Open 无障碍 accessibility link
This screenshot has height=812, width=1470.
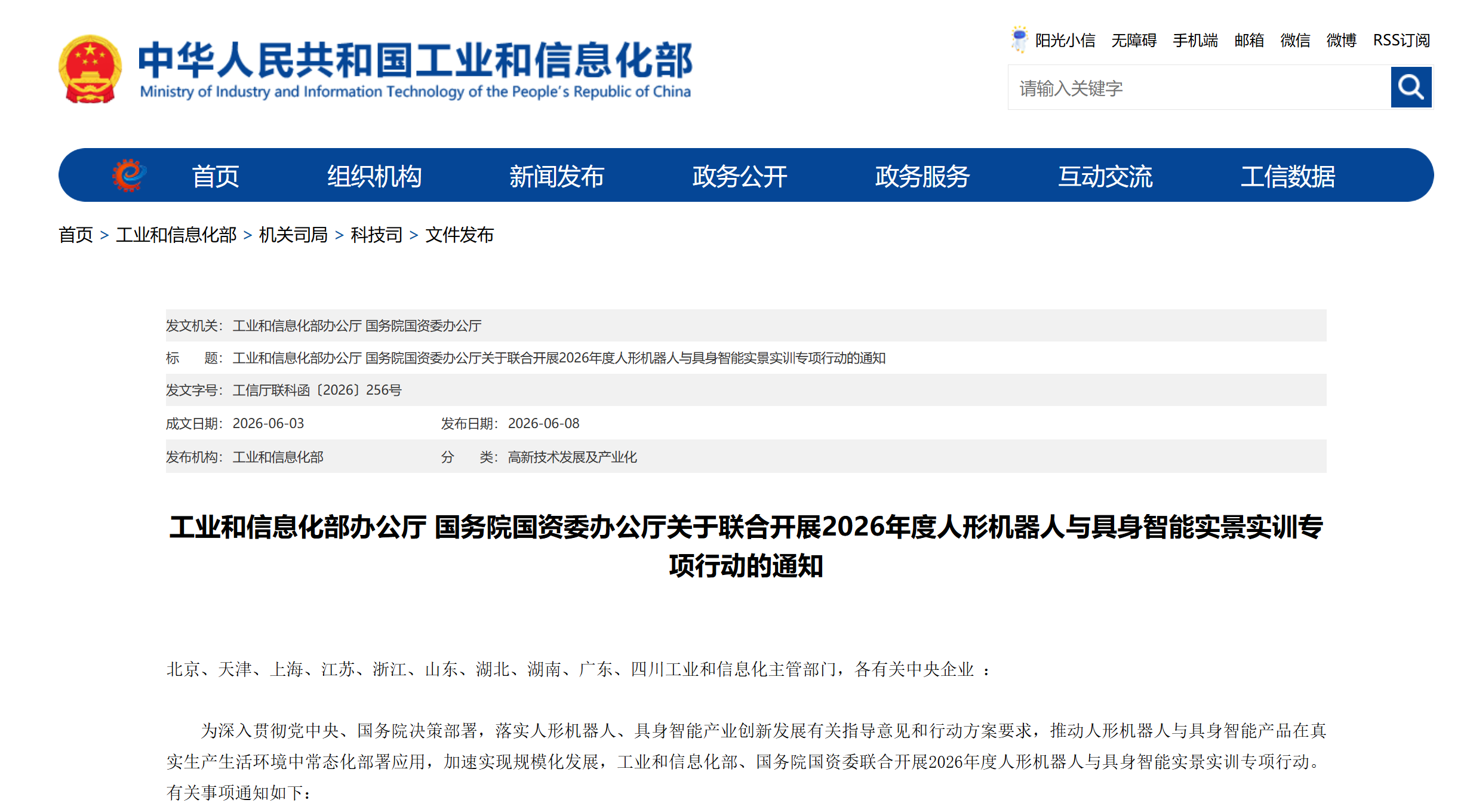[x=1134, y=40]
